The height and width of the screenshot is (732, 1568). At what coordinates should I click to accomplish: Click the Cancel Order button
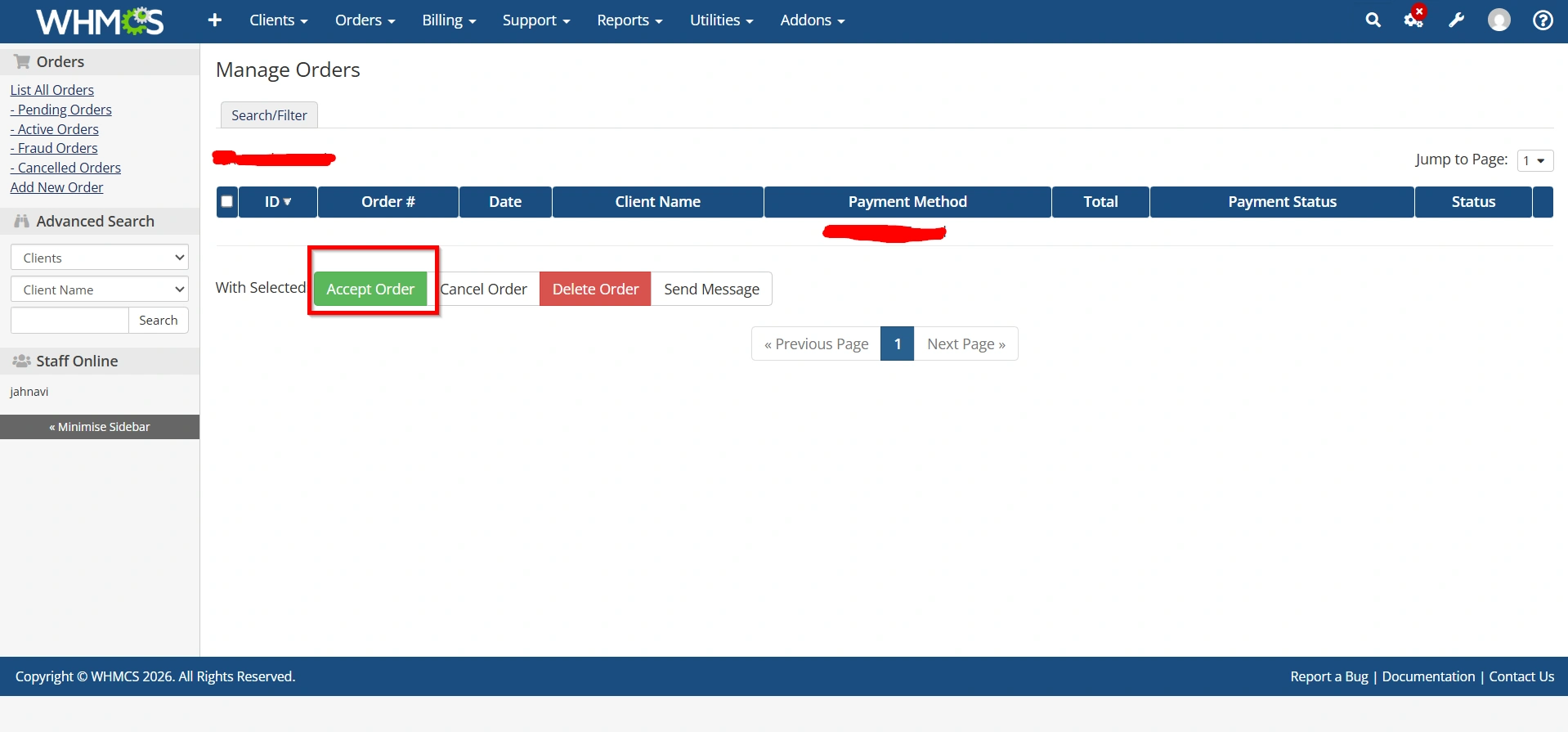[483, 290]
